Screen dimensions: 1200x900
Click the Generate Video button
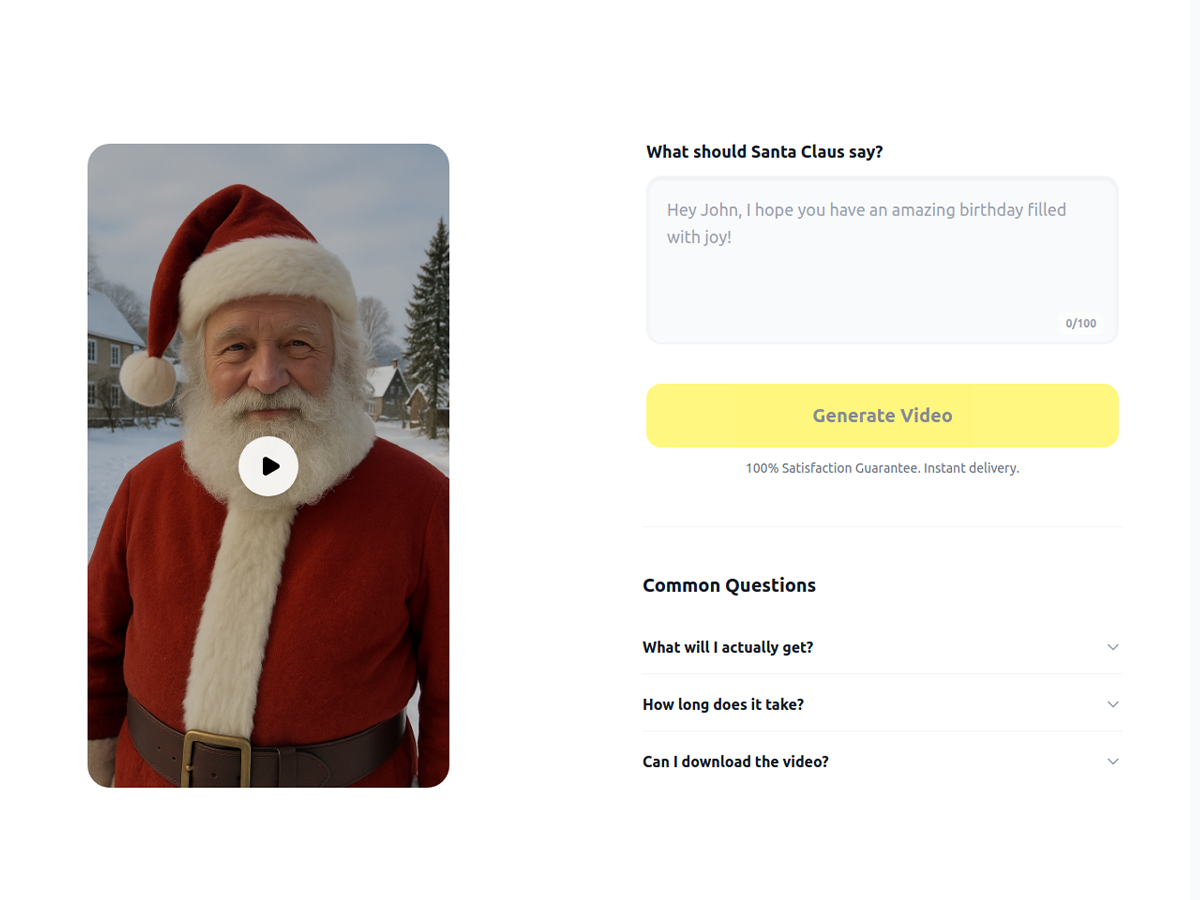click(882, 415)
